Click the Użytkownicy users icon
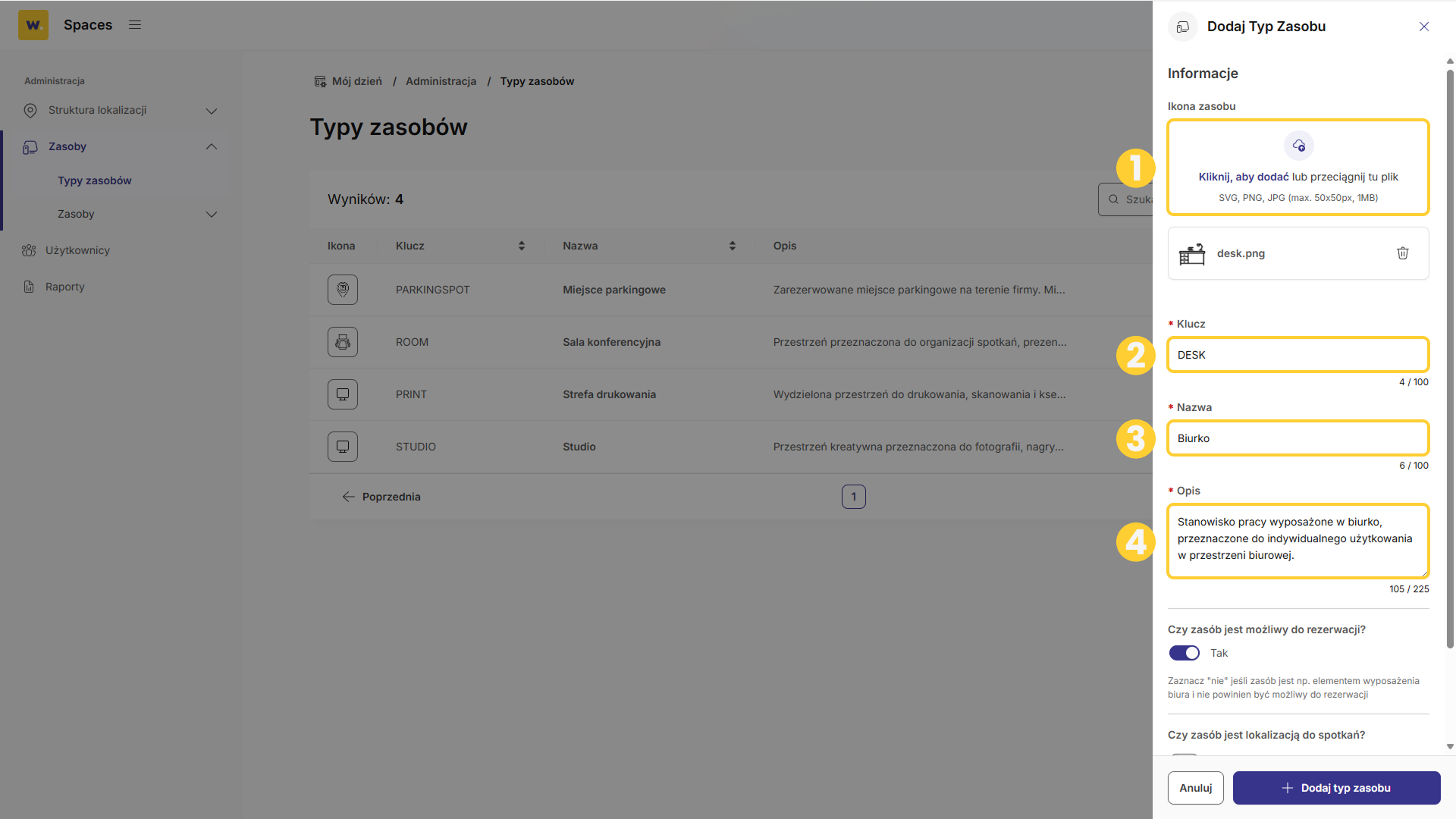1456x819 pixels. click(29, 250)
